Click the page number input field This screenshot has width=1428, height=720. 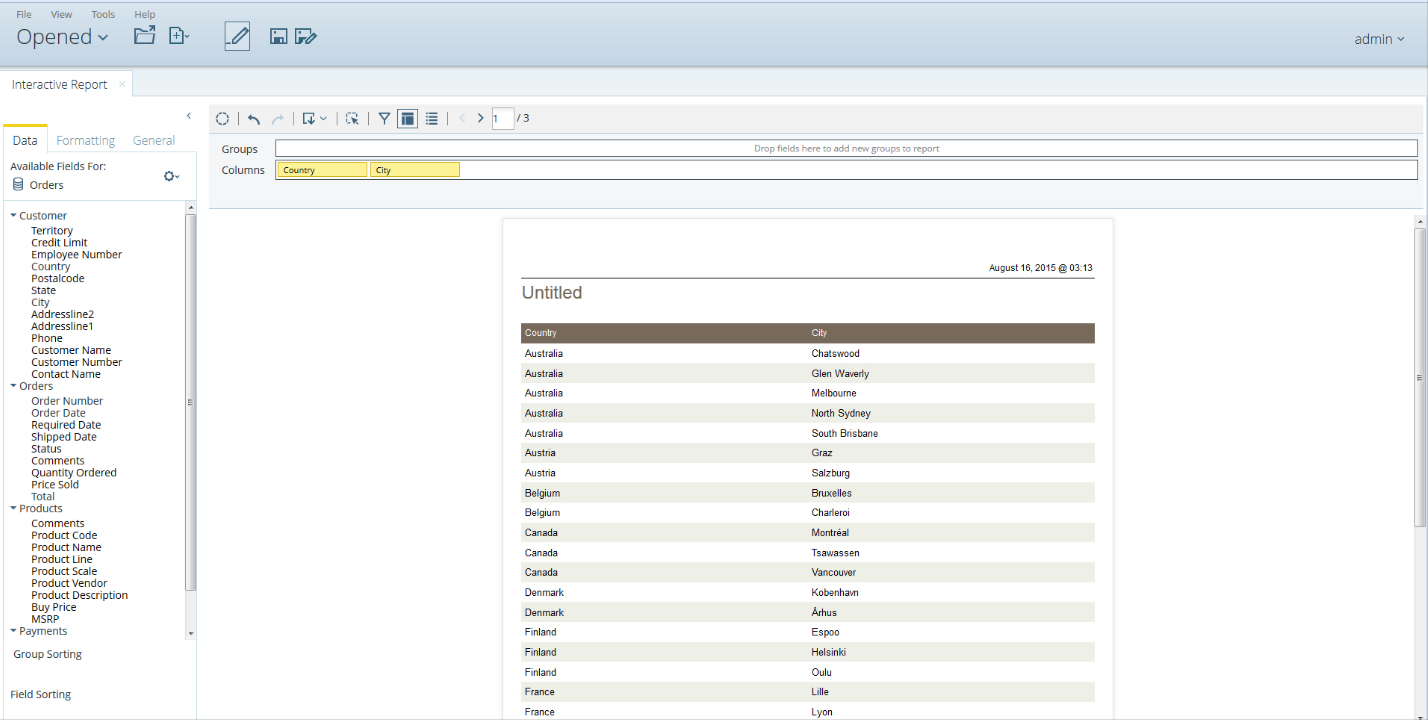point(503,119)
